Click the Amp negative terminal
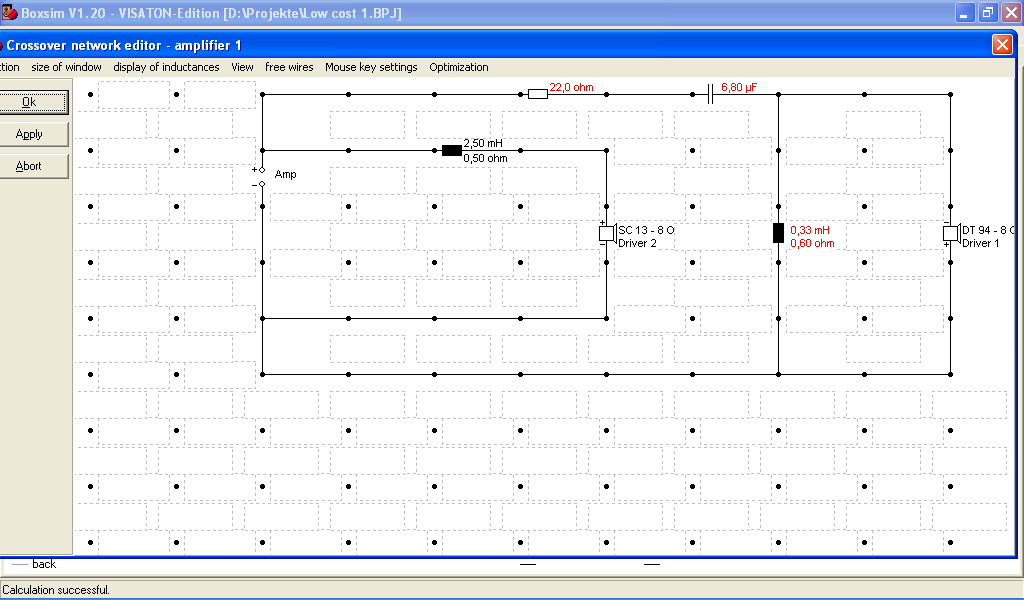This screenshot has width=1024, height=600. [x=262, y=185]
